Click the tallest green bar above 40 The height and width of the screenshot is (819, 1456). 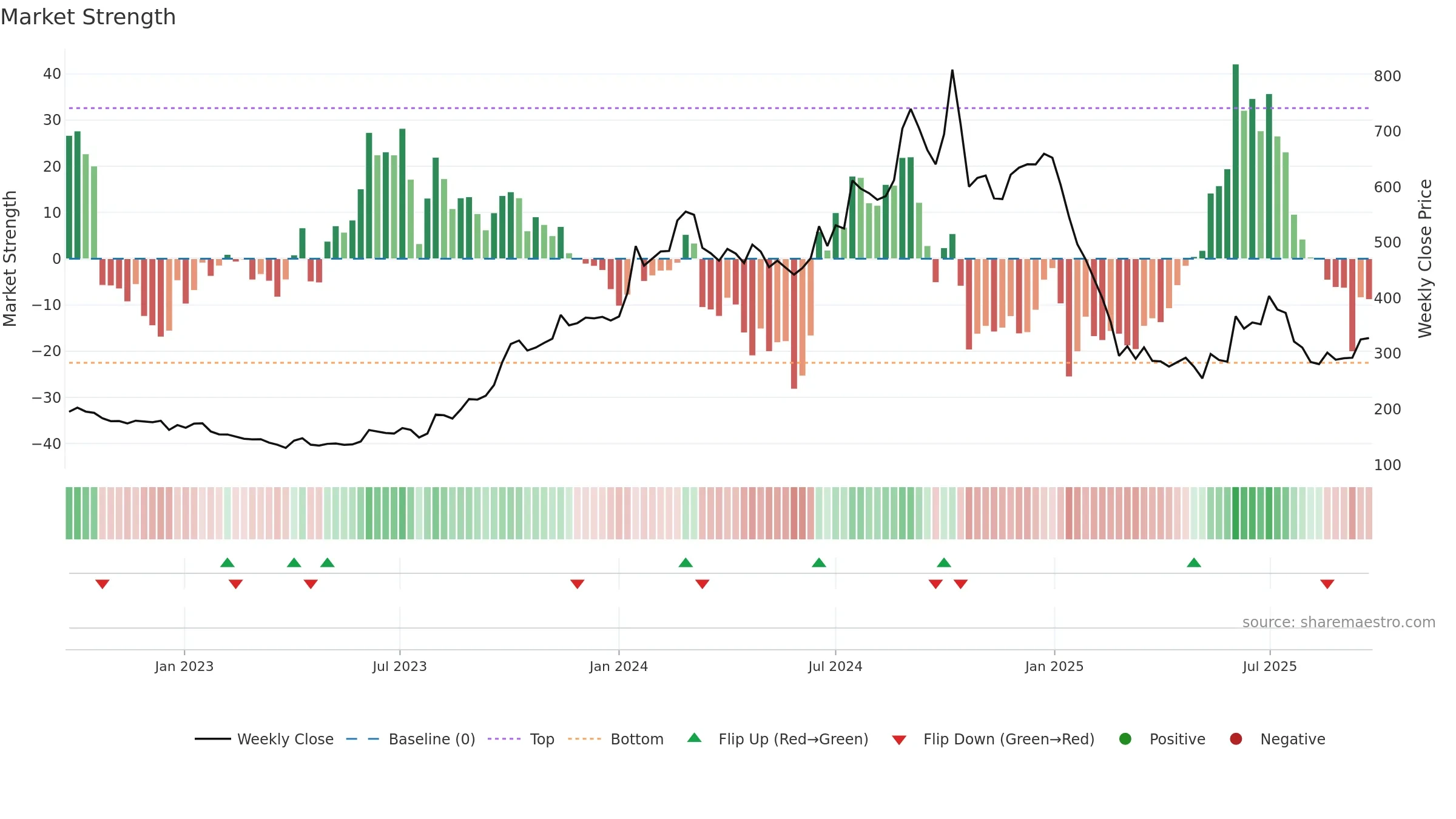1236,161
